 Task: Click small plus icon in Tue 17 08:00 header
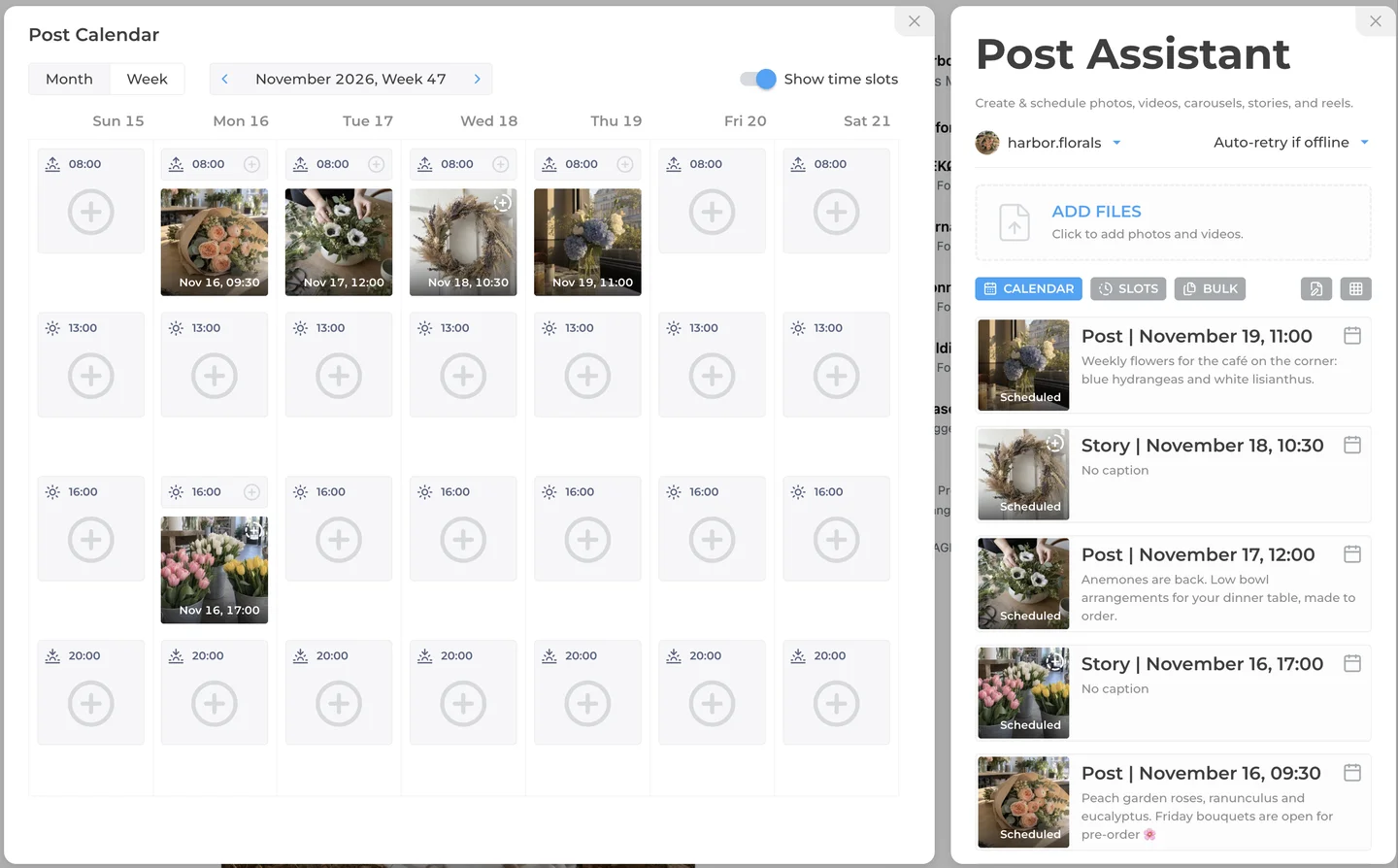pos(376,164)
